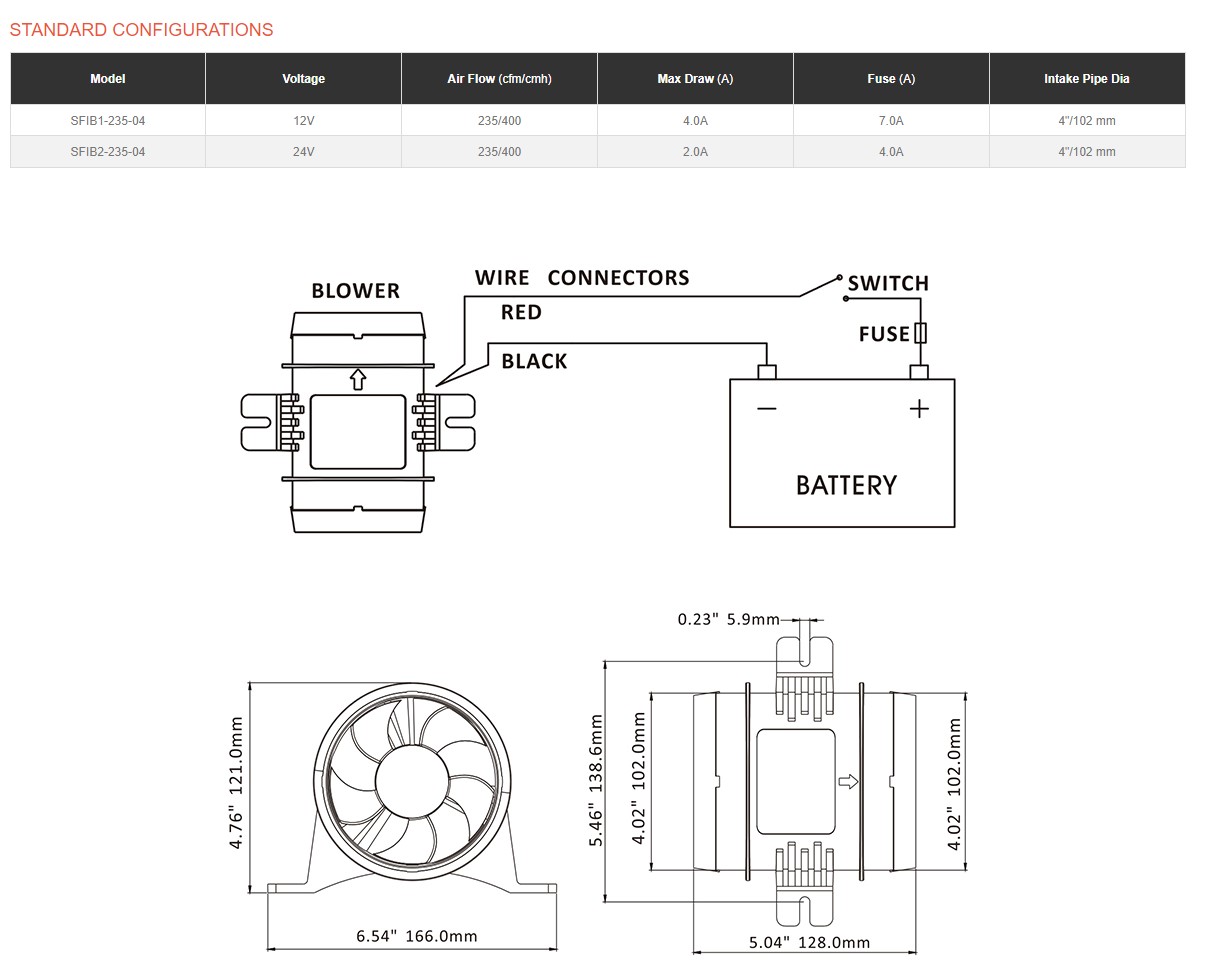Select model SFIB1-235-04 cell
This screenshot has height=965, width=1217.
[x=108, y=121]
